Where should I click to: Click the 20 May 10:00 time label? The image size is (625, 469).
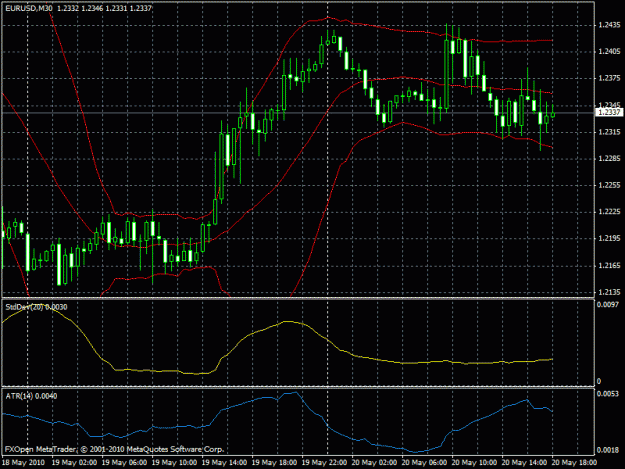pos(474,463)
